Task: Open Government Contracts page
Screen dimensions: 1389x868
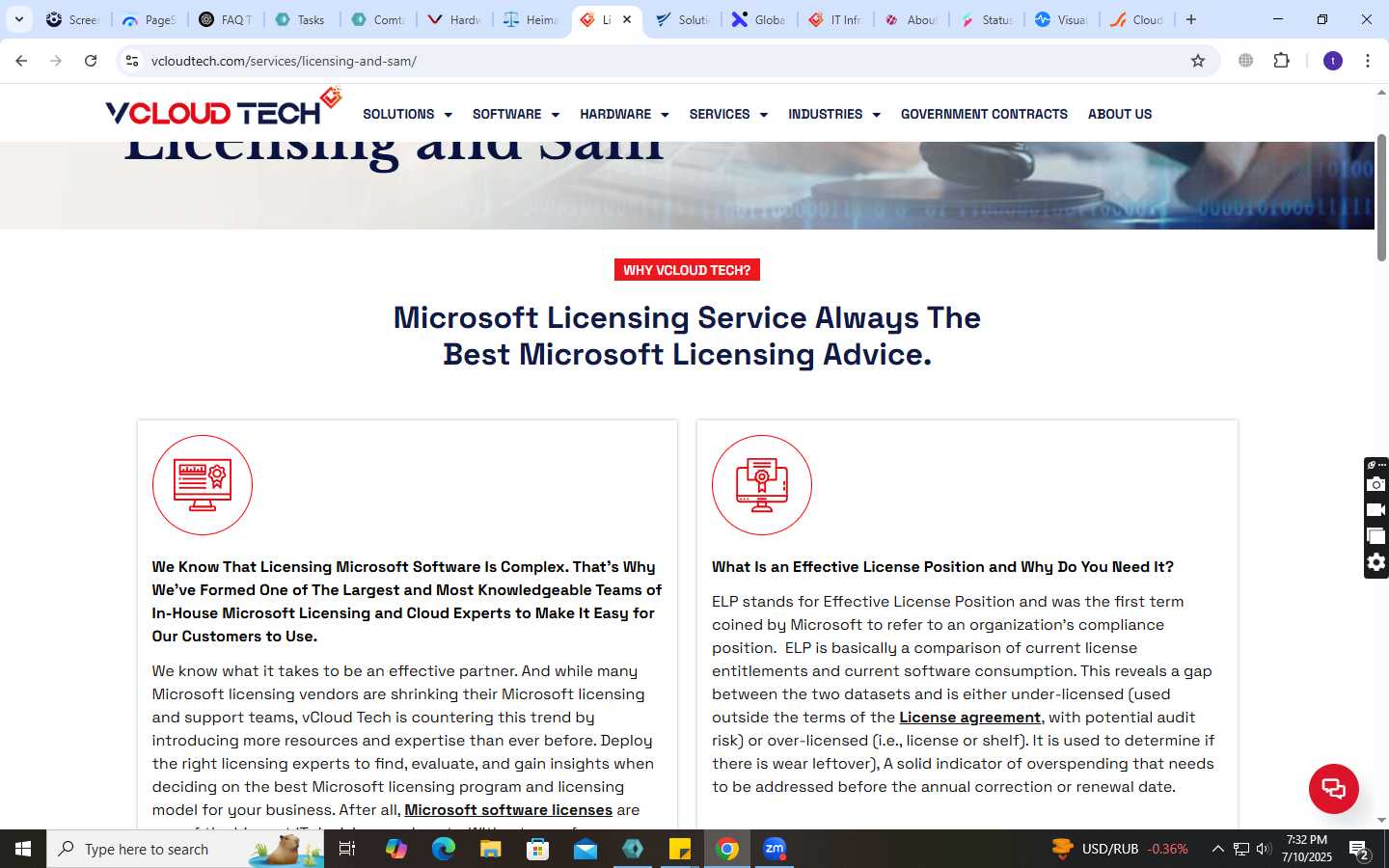Action: [984, 114]
